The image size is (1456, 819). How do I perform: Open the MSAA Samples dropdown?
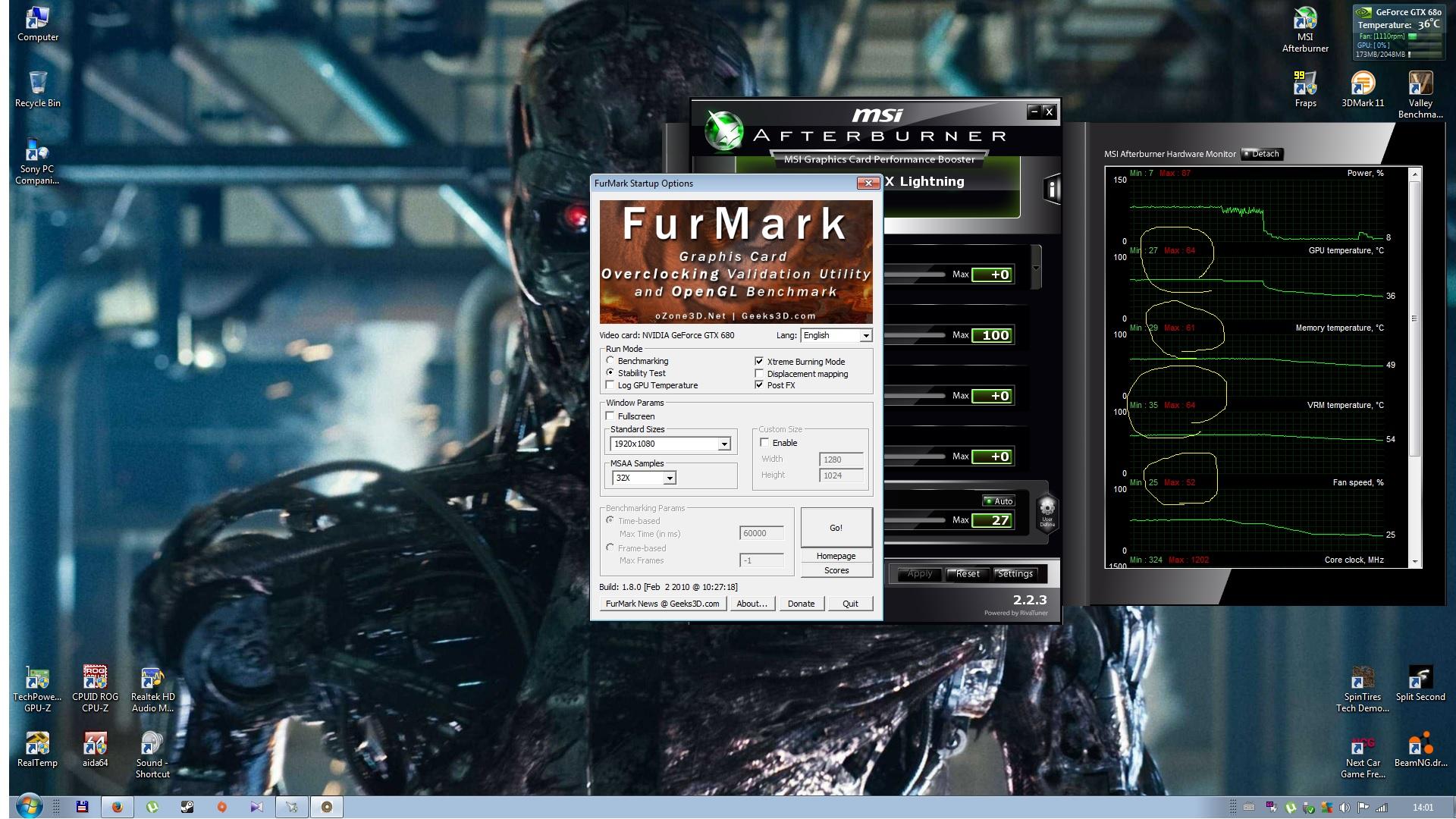pyautogui.click(x=669, y=479)
